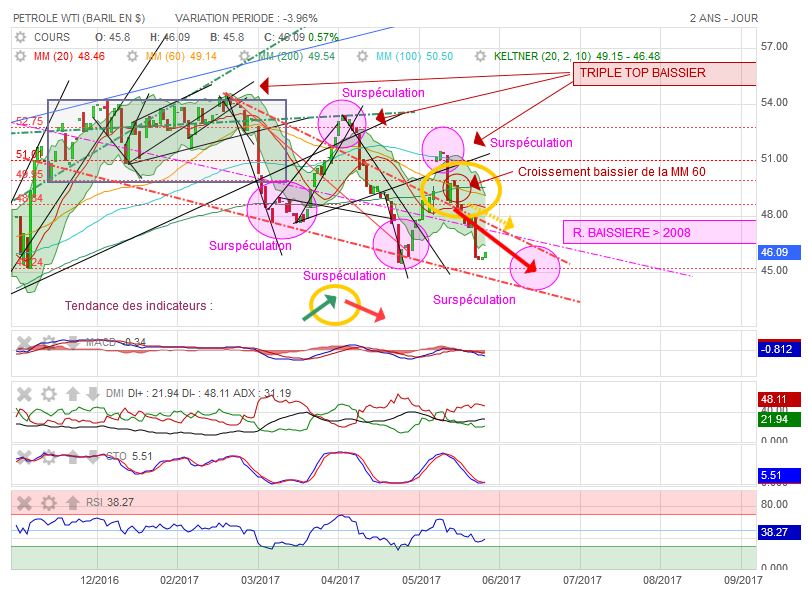Click the 06/2017 date axis label
The width and height of the screenshot is (808, 597).
[501, 580]
